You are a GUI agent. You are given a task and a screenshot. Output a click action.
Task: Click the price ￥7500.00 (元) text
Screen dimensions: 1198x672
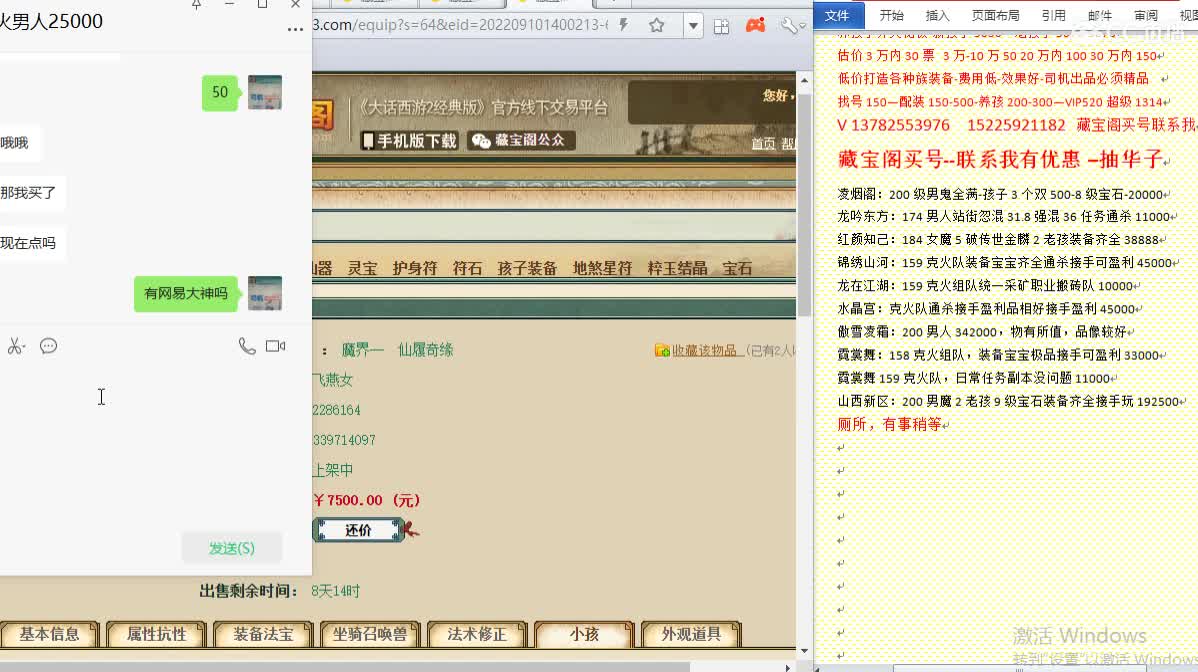click(367, 500)
